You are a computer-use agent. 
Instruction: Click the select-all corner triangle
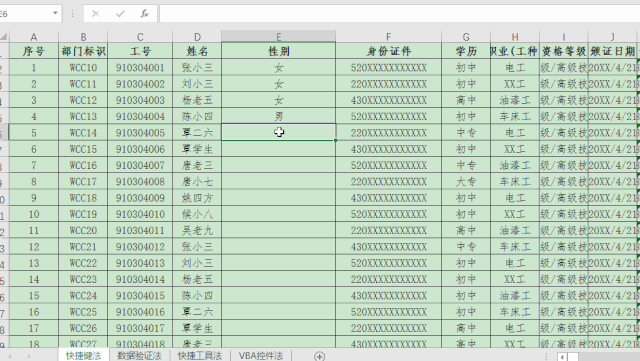point(4,37)
